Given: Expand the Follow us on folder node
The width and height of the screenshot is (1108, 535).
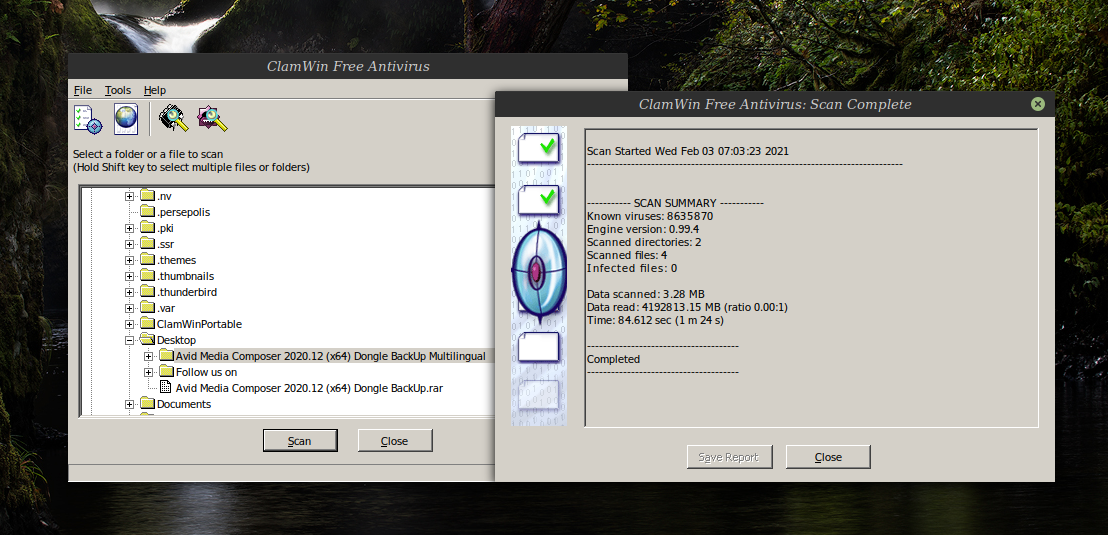Looking at the screenshot, I should click(148, 372).
